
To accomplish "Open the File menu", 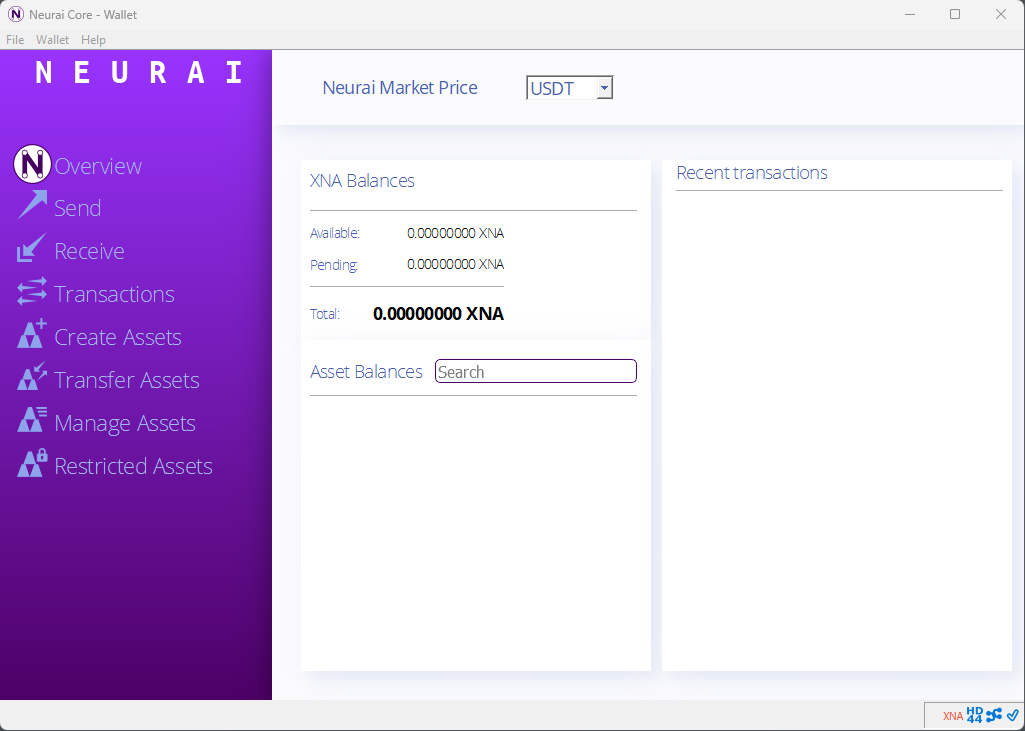I will 15,40.
